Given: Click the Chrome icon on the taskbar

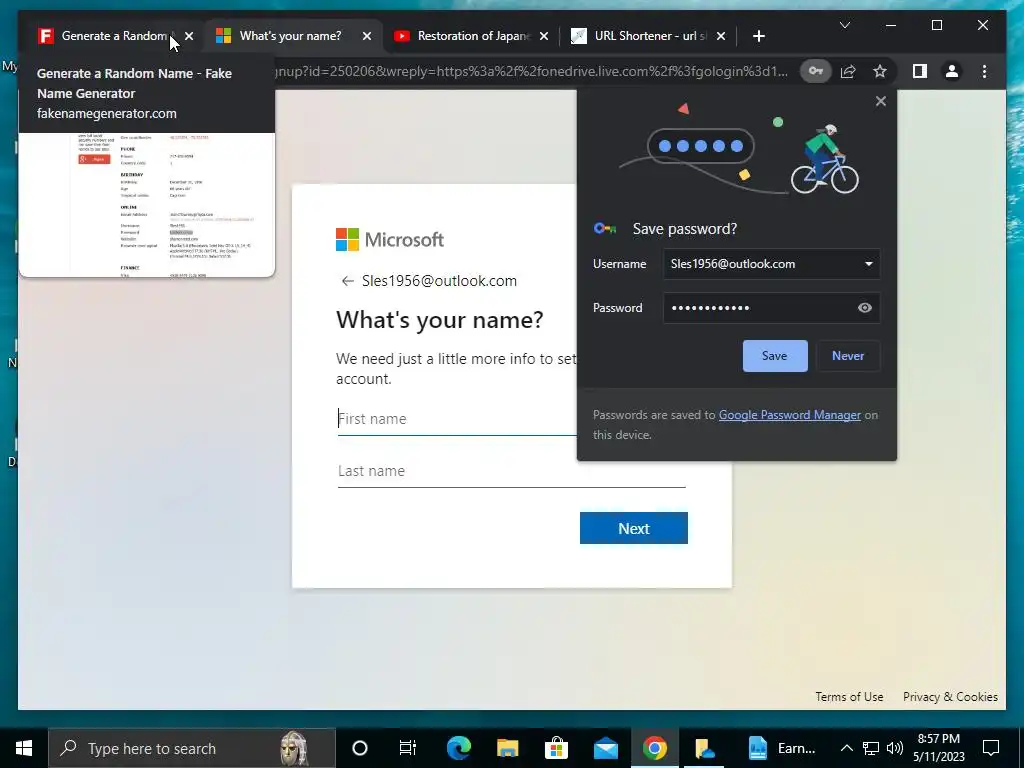Looking at the screenshot, I should click(x=654, y=748).
